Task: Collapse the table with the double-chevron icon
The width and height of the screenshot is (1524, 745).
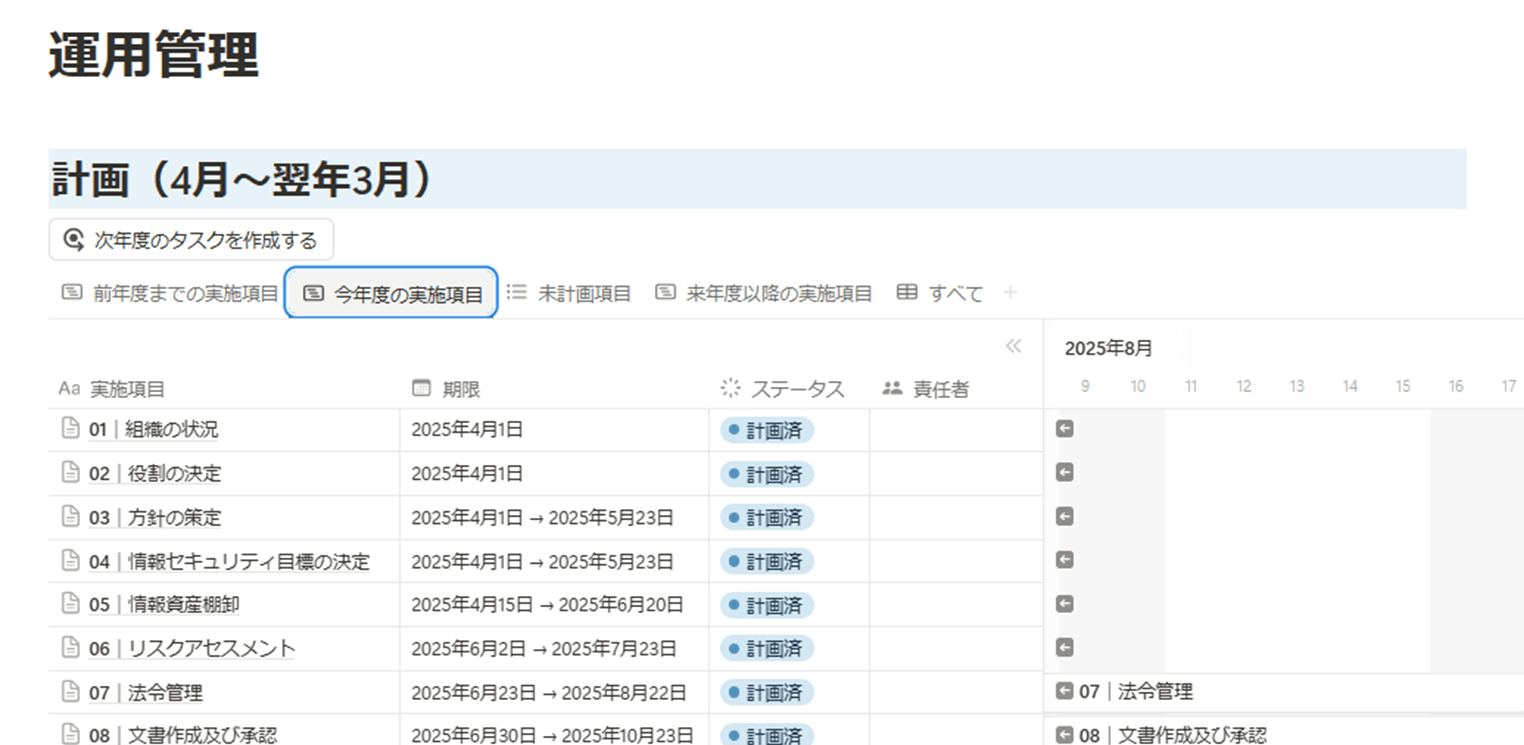Action: 1013,346
